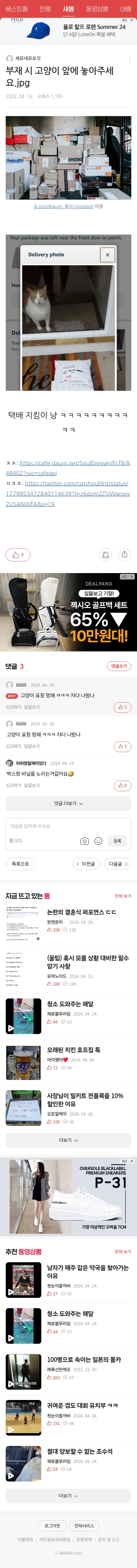Image resolution: width=137 pixels, height=1568 pixels.
Task: Switch to the 베스트뽐 tab
Action: click(16, 9)
